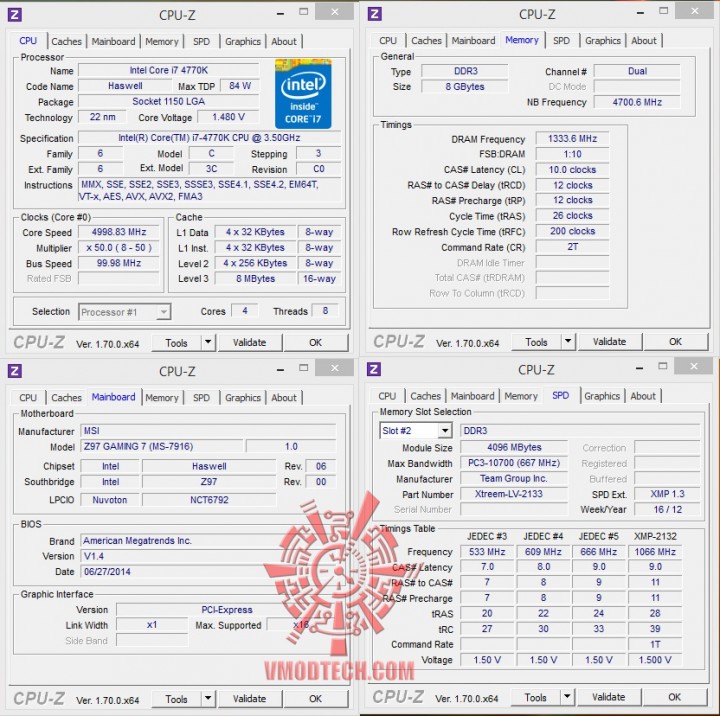Open SPD tab in the Memory window
720x716 pixels.
point(561,40)
